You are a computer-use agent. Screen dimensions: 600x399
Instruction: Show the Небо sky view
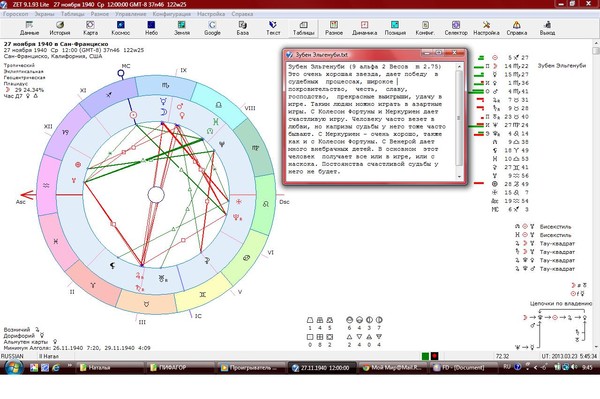coord(151,28)
